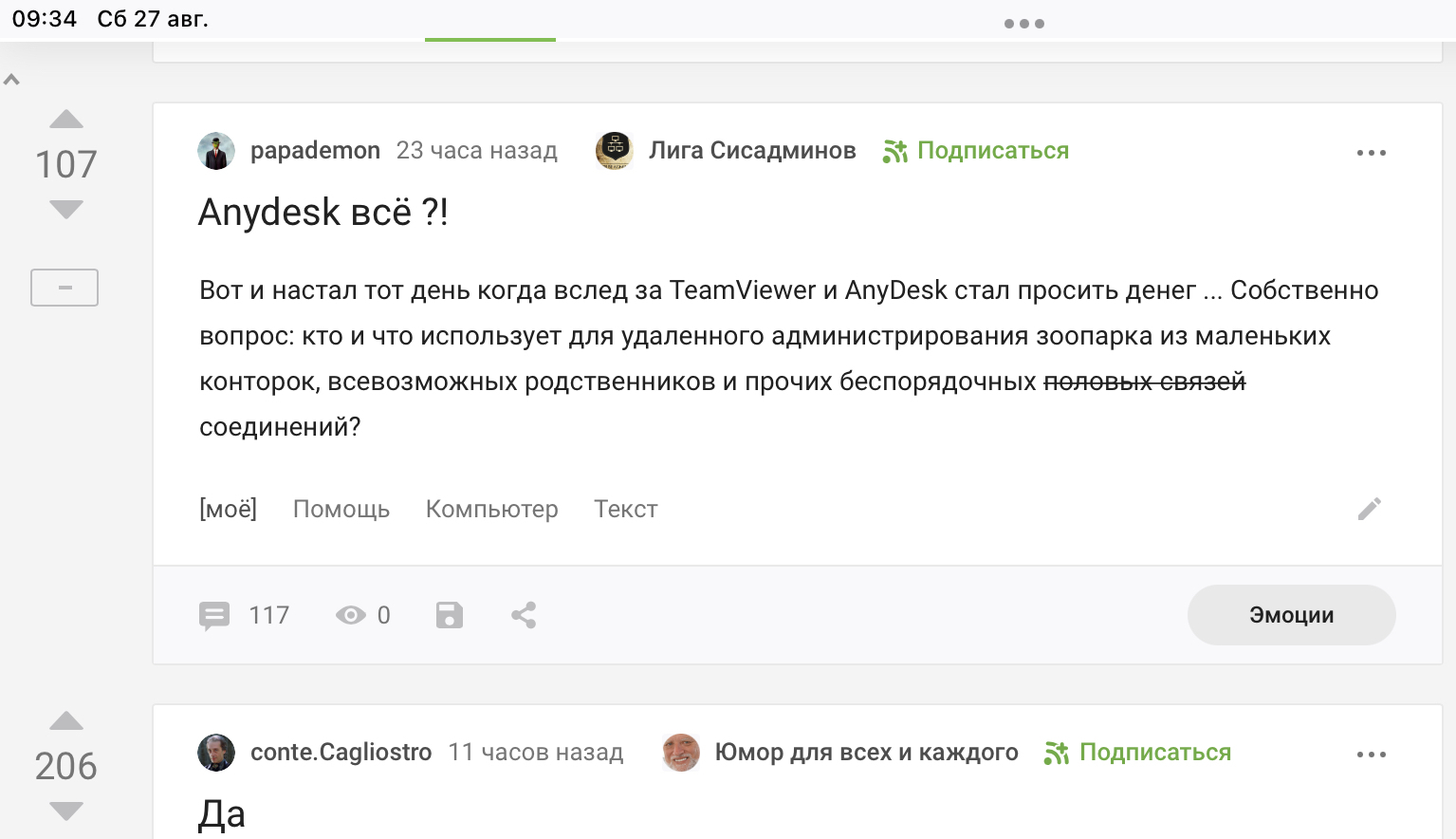This screenshot has width=1456, height=839.
Task: Select the Текст tag
Action: [x=626, y=510]
